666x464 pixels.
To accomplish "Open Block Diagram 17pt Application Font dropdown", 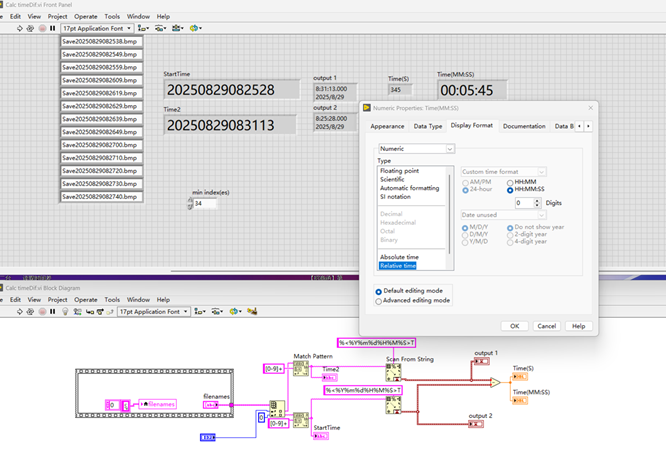I will tap(153, 311).
